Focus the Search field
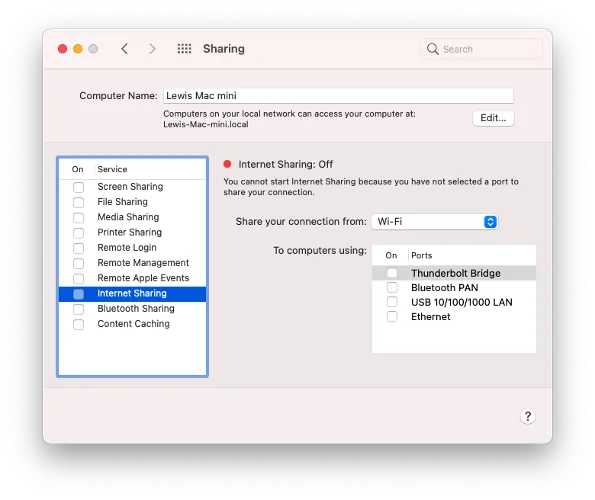The image size is (595, 500). (x=481, y=49)
